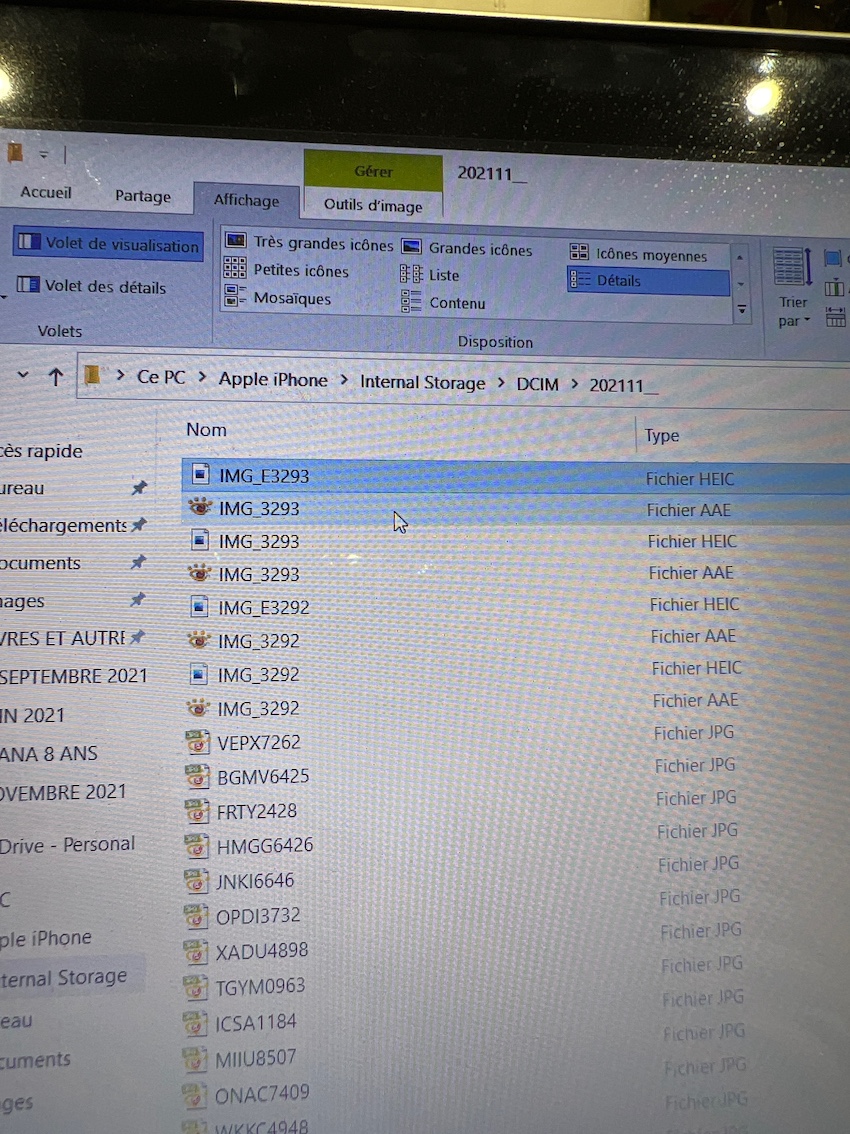Image resolution: width=850 pixels, height=1134 pixels.
Task: Navigate to Ce PC in address bar
Action: coord(161,377)
